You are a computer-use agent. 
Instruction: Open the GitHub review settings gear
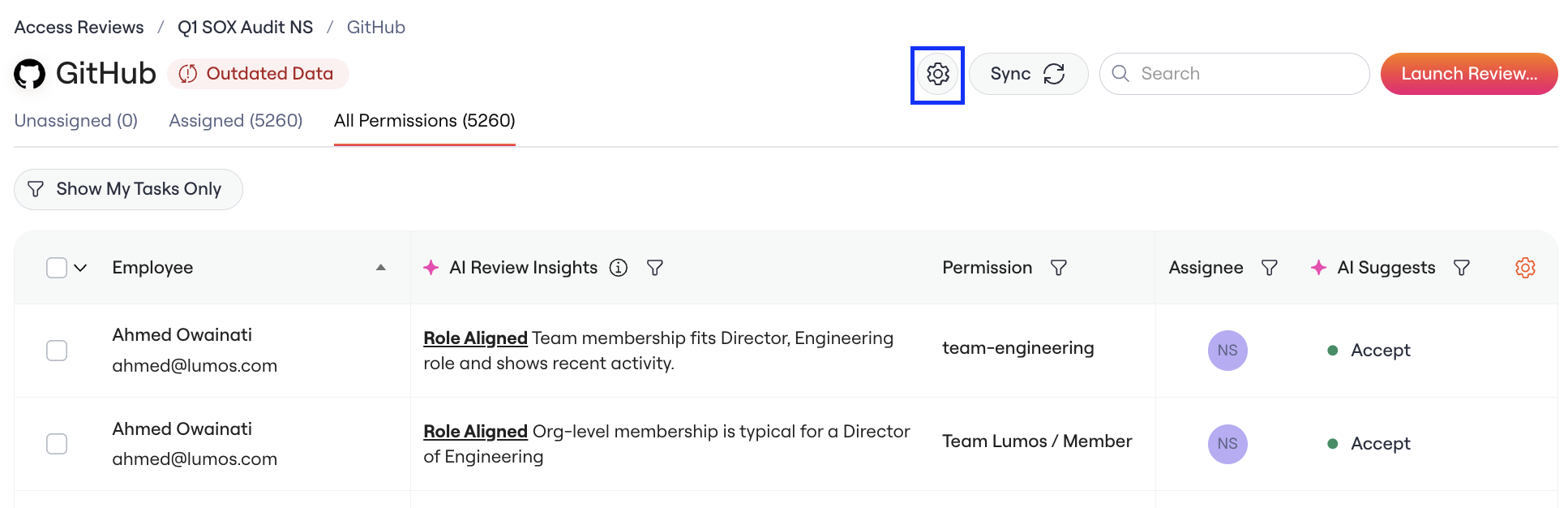(938, 74)
